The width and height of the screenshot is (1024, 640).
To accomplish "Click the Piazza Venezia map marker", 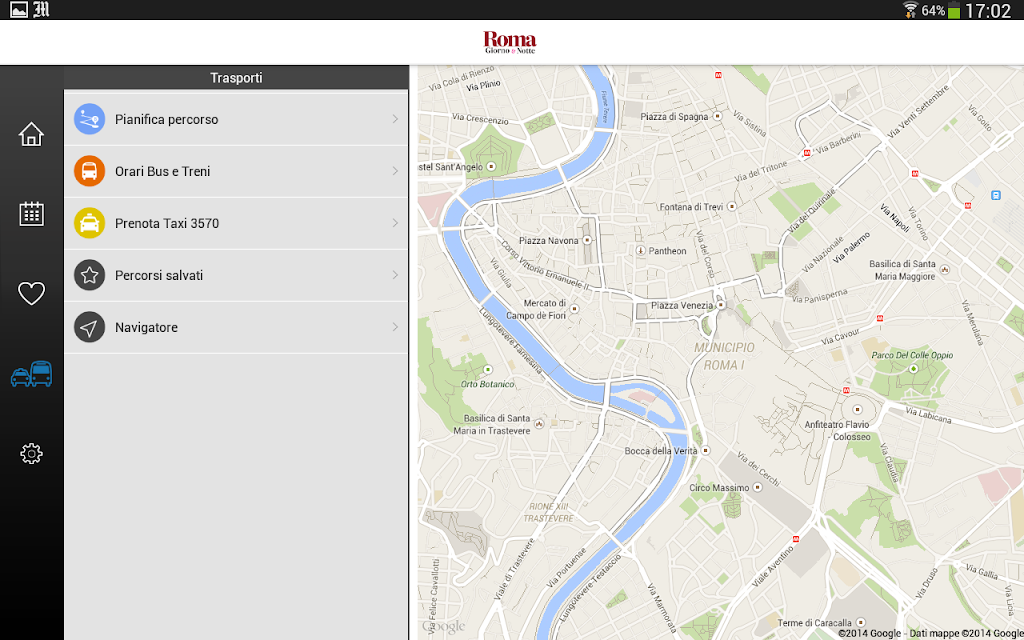I will [721, 305].
